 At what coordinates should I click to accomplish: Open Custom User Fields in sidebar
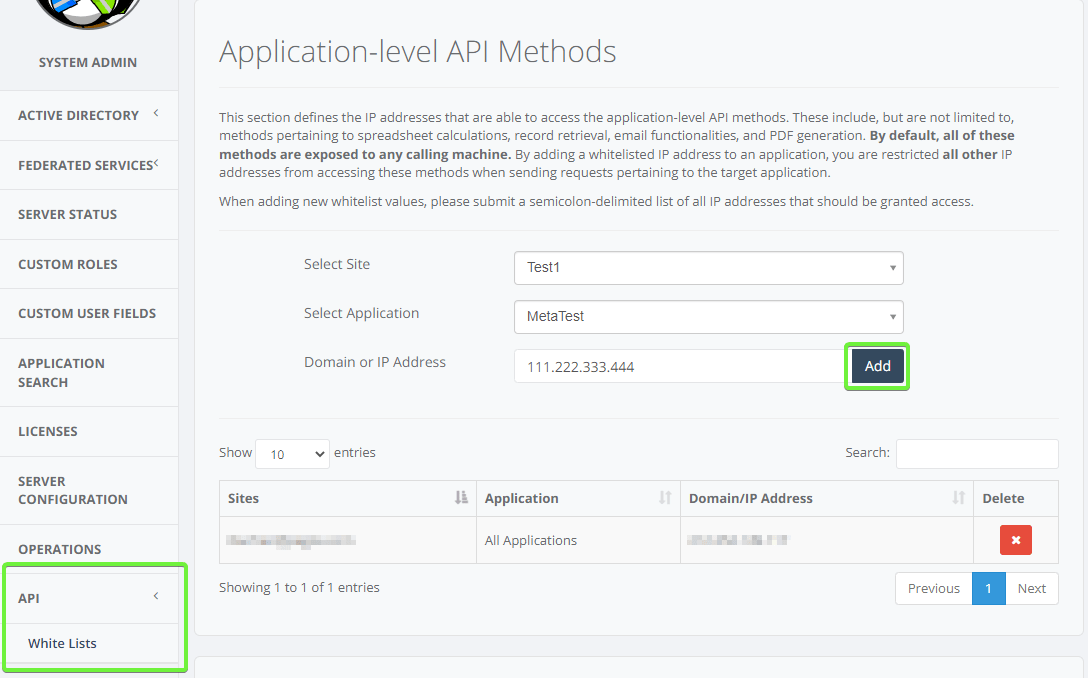[x=89, y=314]
